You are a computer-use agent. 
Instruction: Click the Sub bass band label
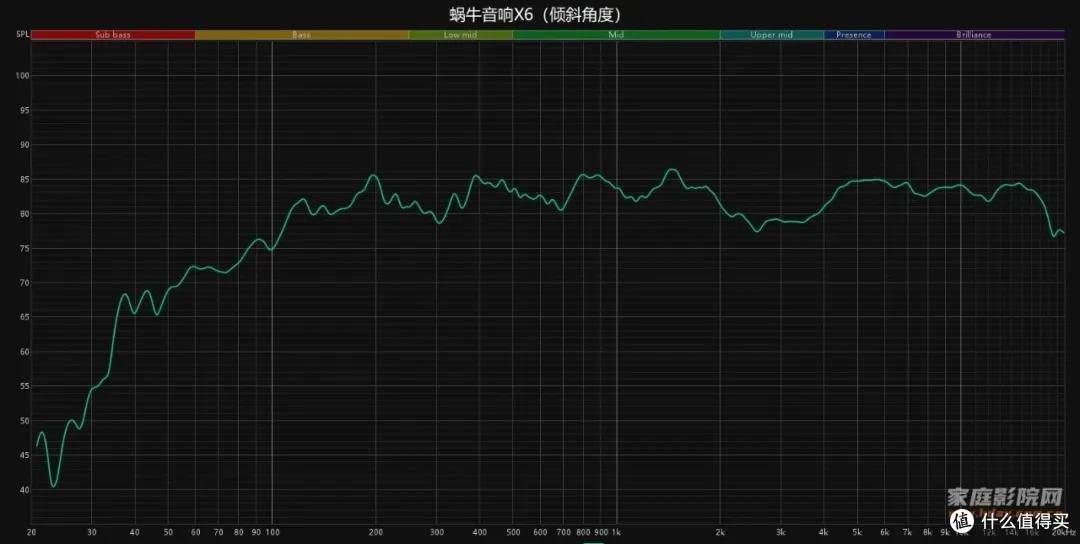point(113,34)
